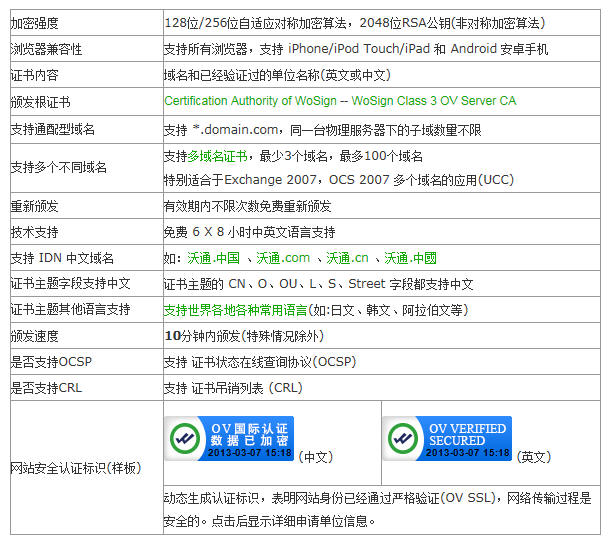Viewport: 614px width, 543px height.
Task: Select the 证书主题其他语言支持 row label
Action: click(70, 310)
